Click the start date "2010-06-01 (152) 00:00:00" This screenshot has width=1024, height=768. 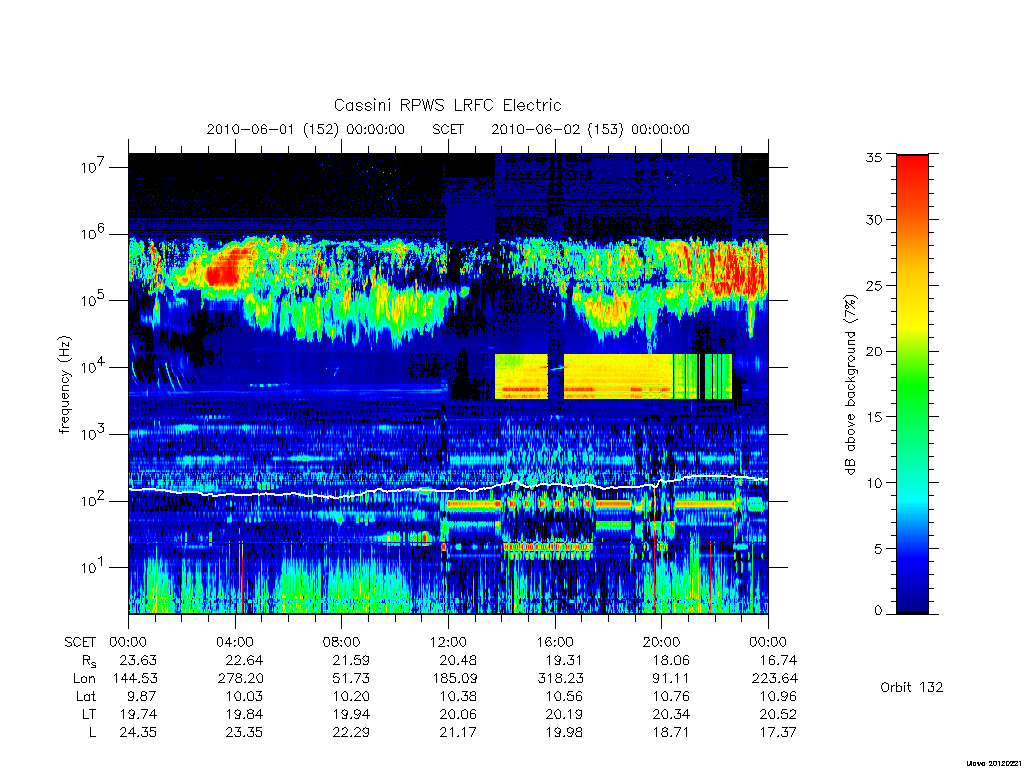point(306,129)
